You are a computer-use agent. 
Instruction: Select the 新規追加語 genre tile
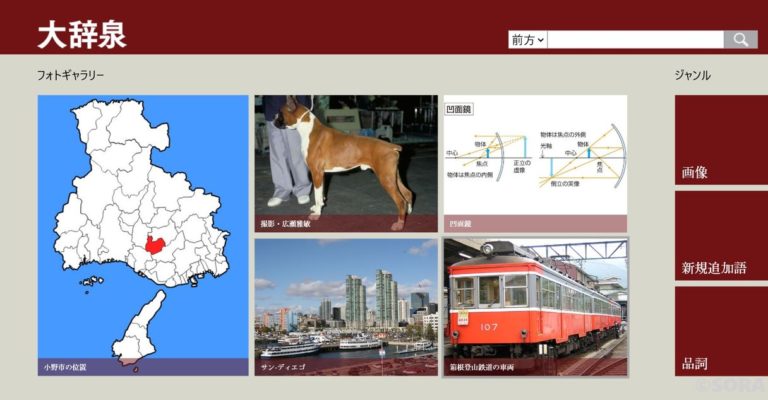coord(721,235)
